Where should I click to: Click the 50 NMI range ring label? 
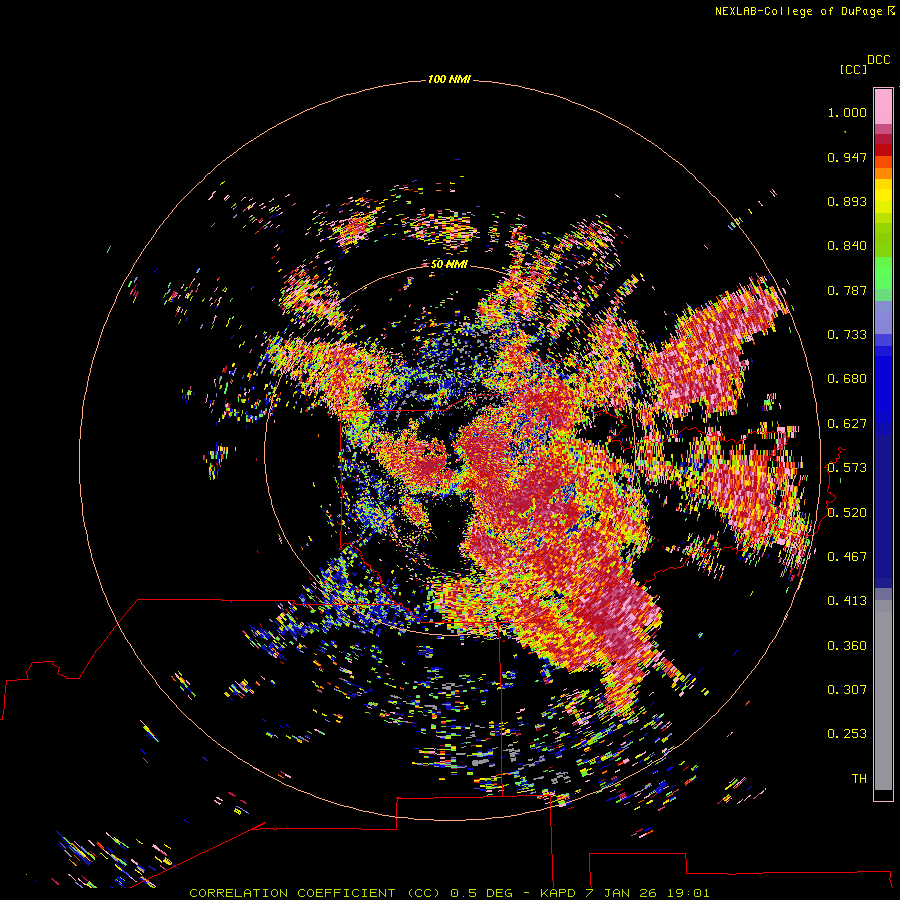click(x=449, y=265)
